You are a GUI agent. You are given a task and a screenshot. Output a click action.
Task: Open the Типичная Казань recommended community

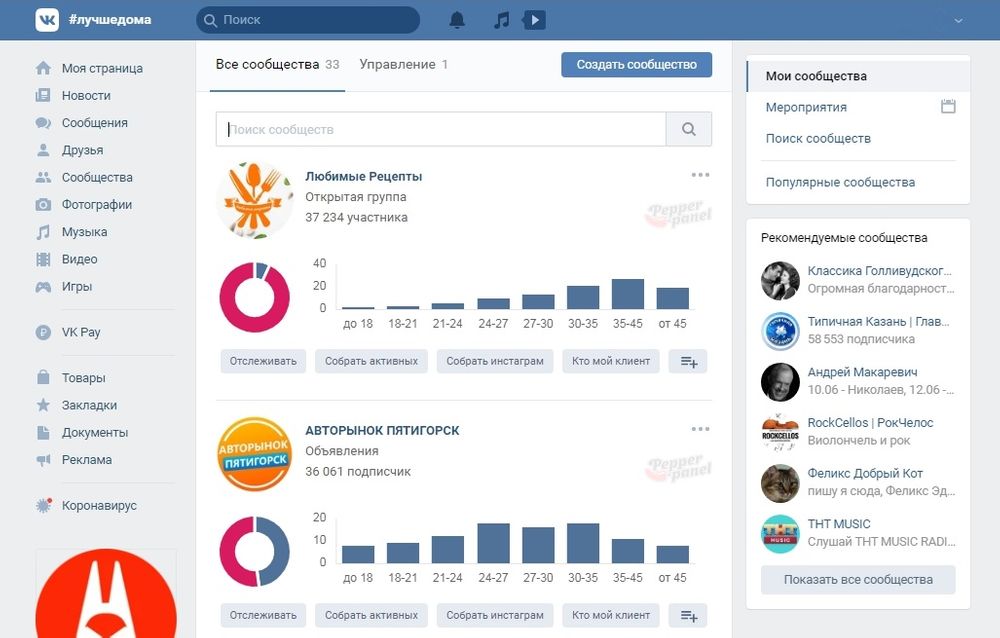[858, 330]
